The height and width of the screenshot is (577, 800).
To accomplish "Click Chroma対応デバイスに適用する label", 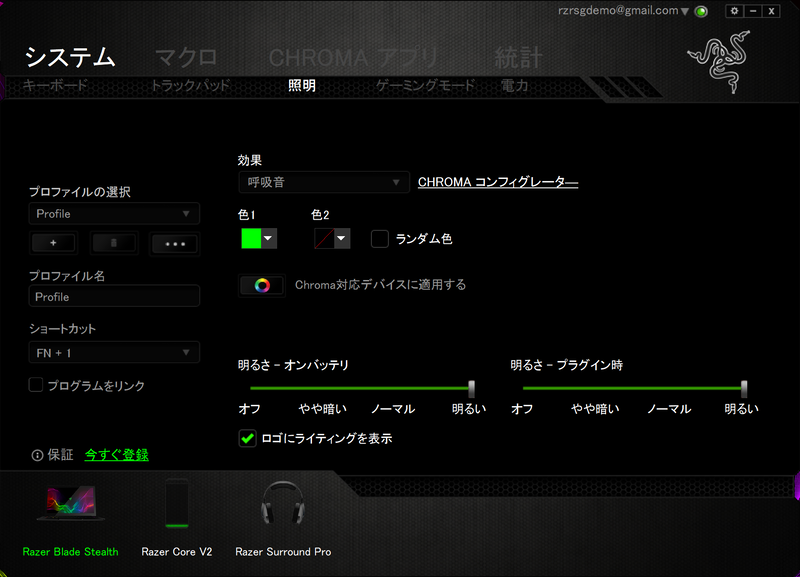I will tap(381, 285).
